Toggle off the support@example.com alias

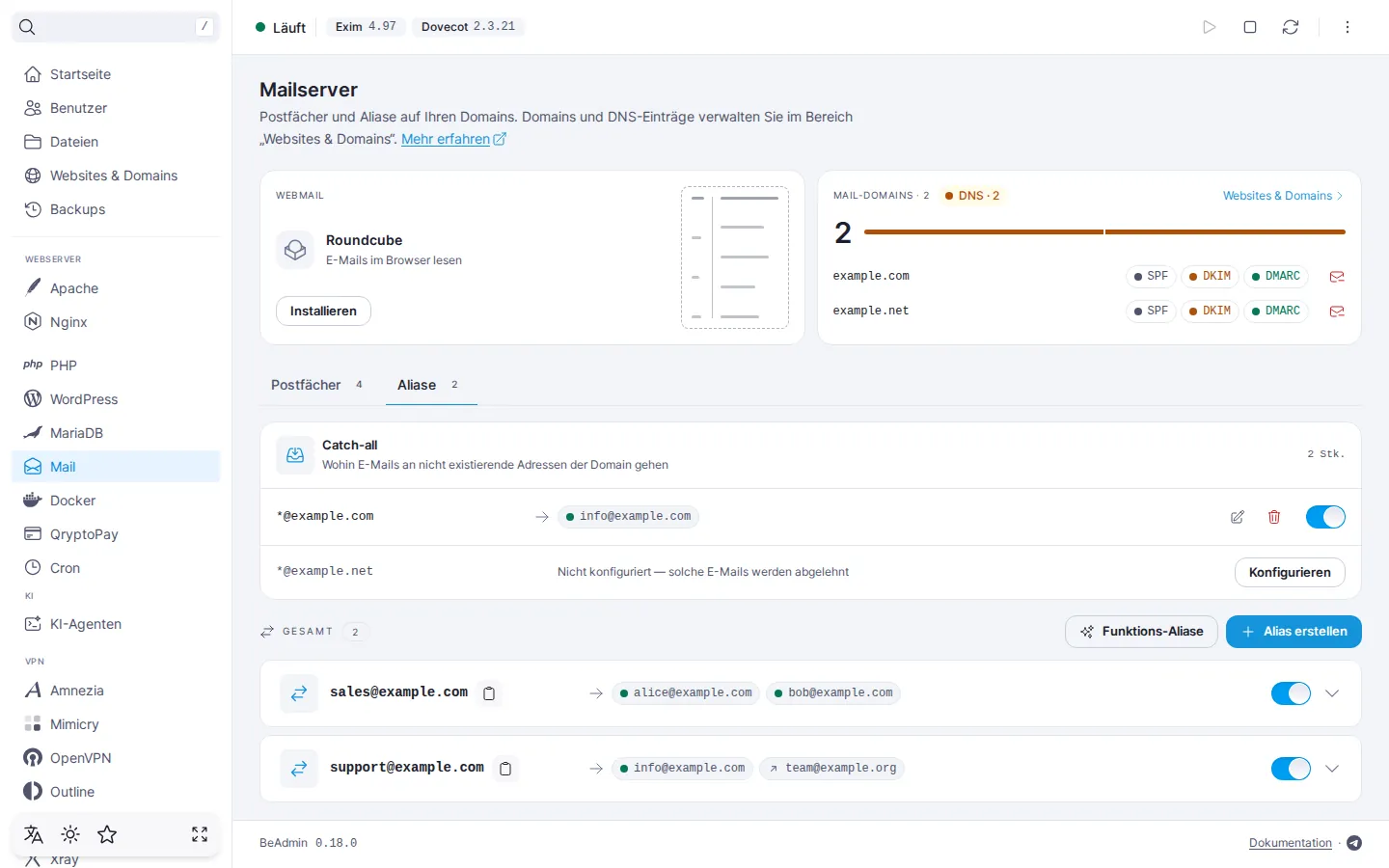(x=1291, y=769)
